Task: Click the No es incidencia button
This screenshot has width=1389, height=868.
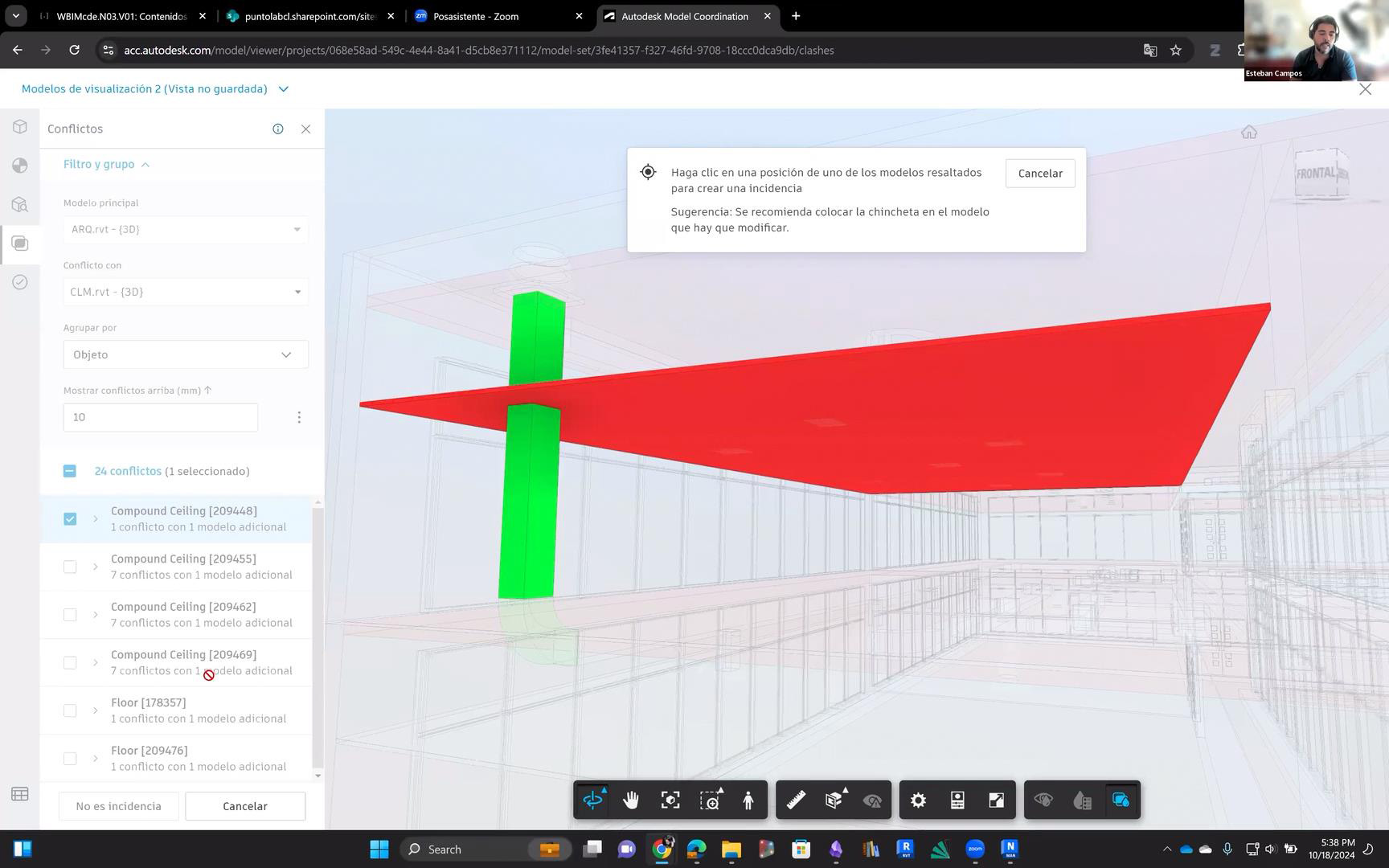Action: [118, 806]
